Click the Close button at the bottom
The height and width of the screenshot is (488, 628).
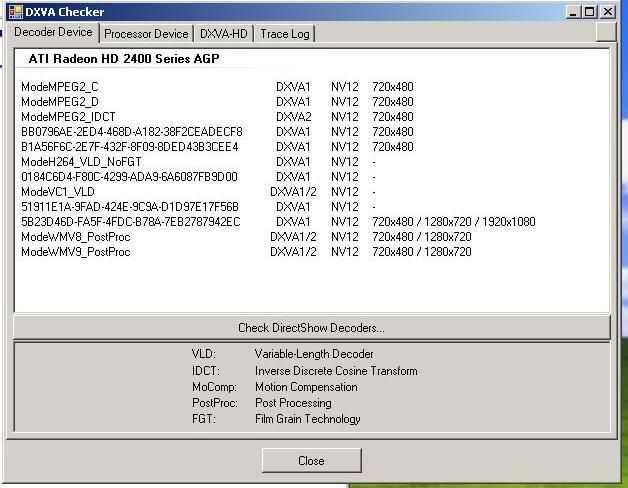[x=312, y=460]
